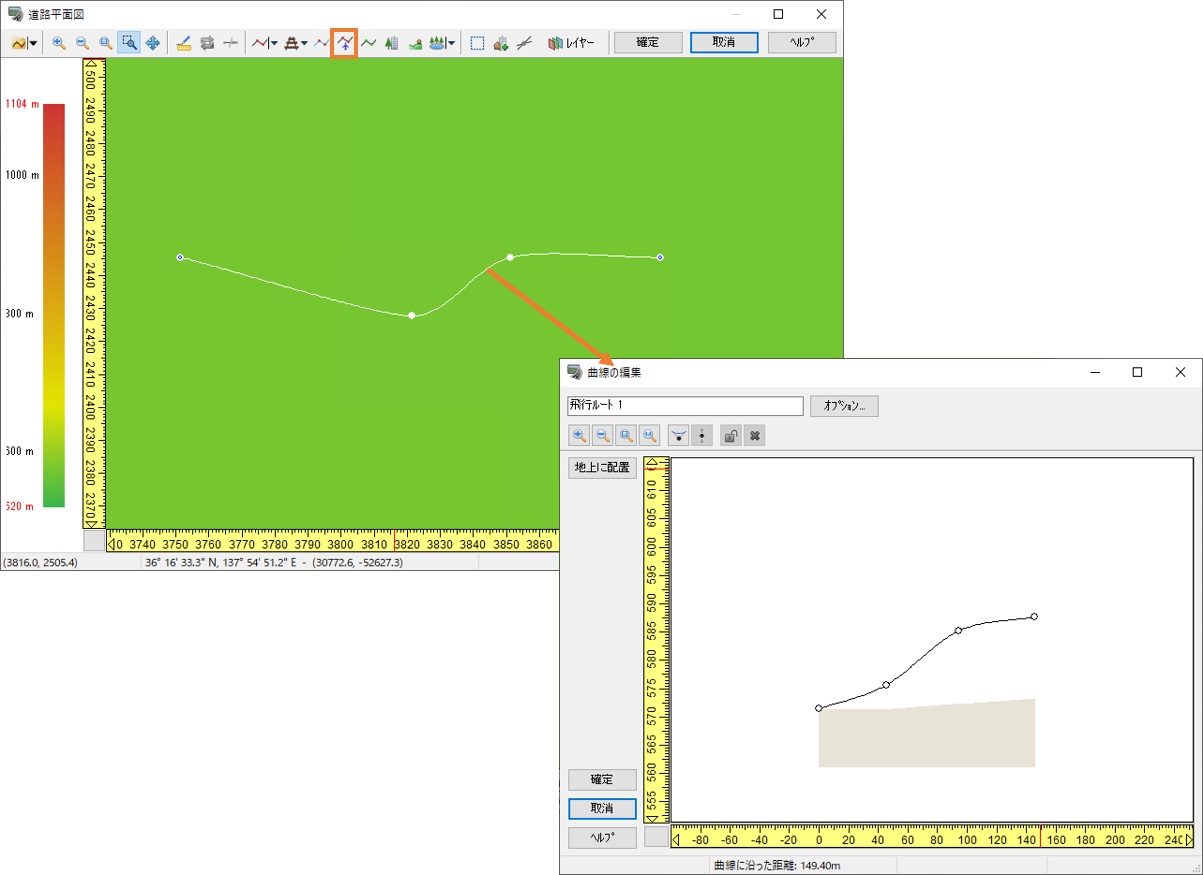Toggle the padlock icon in curve editor
The width and height of the screenshot is (1203, 875).
(x=731, y=436)
